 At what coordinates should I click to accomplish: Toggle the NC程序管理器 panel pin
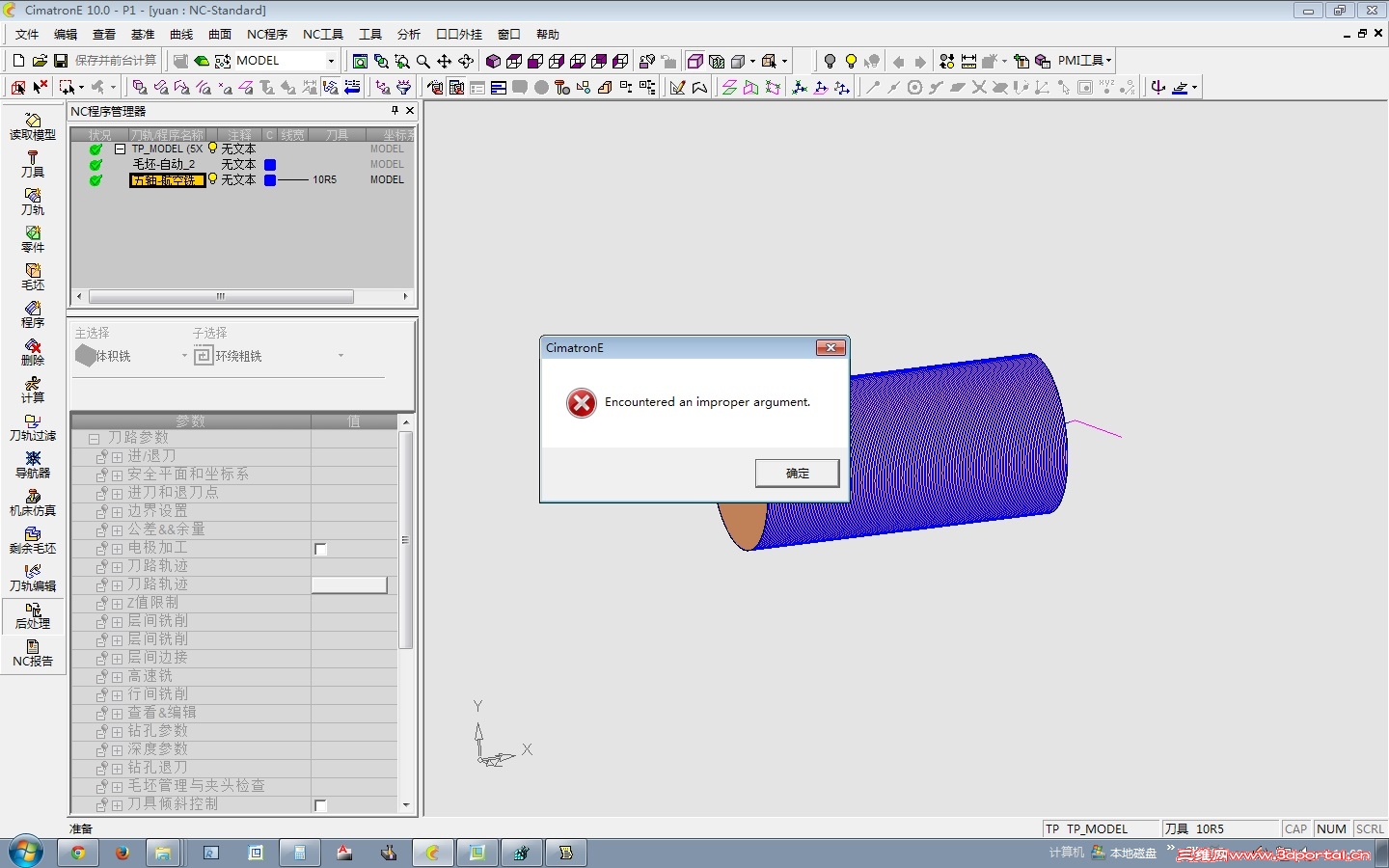click(x=395, y=111)
